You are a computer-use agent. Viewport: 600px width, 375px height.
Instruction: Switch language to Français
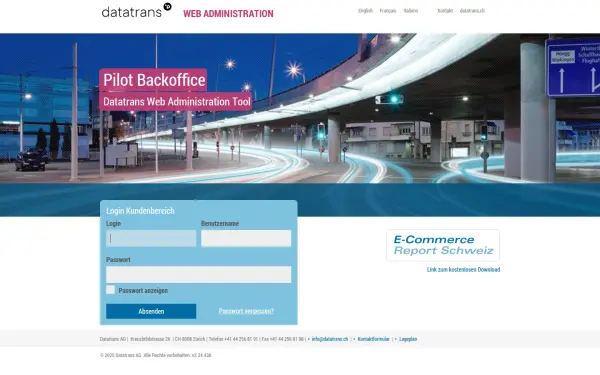pyautogui.click(x=388, y=11)
